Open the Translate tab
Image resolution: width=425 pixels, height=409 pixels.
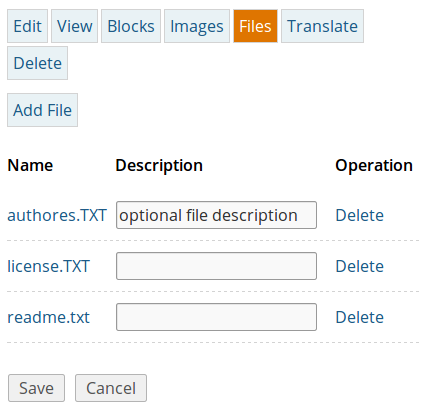322,26
